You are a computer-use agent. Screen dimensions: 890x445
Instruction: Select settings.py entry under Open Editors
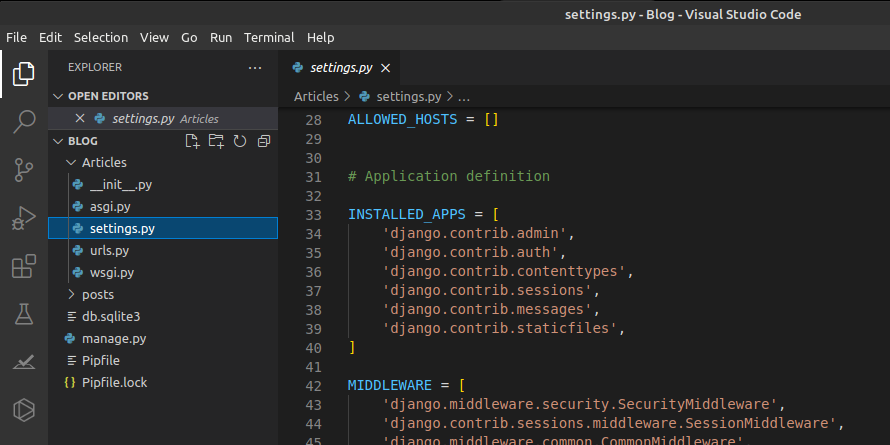(163, 118)
